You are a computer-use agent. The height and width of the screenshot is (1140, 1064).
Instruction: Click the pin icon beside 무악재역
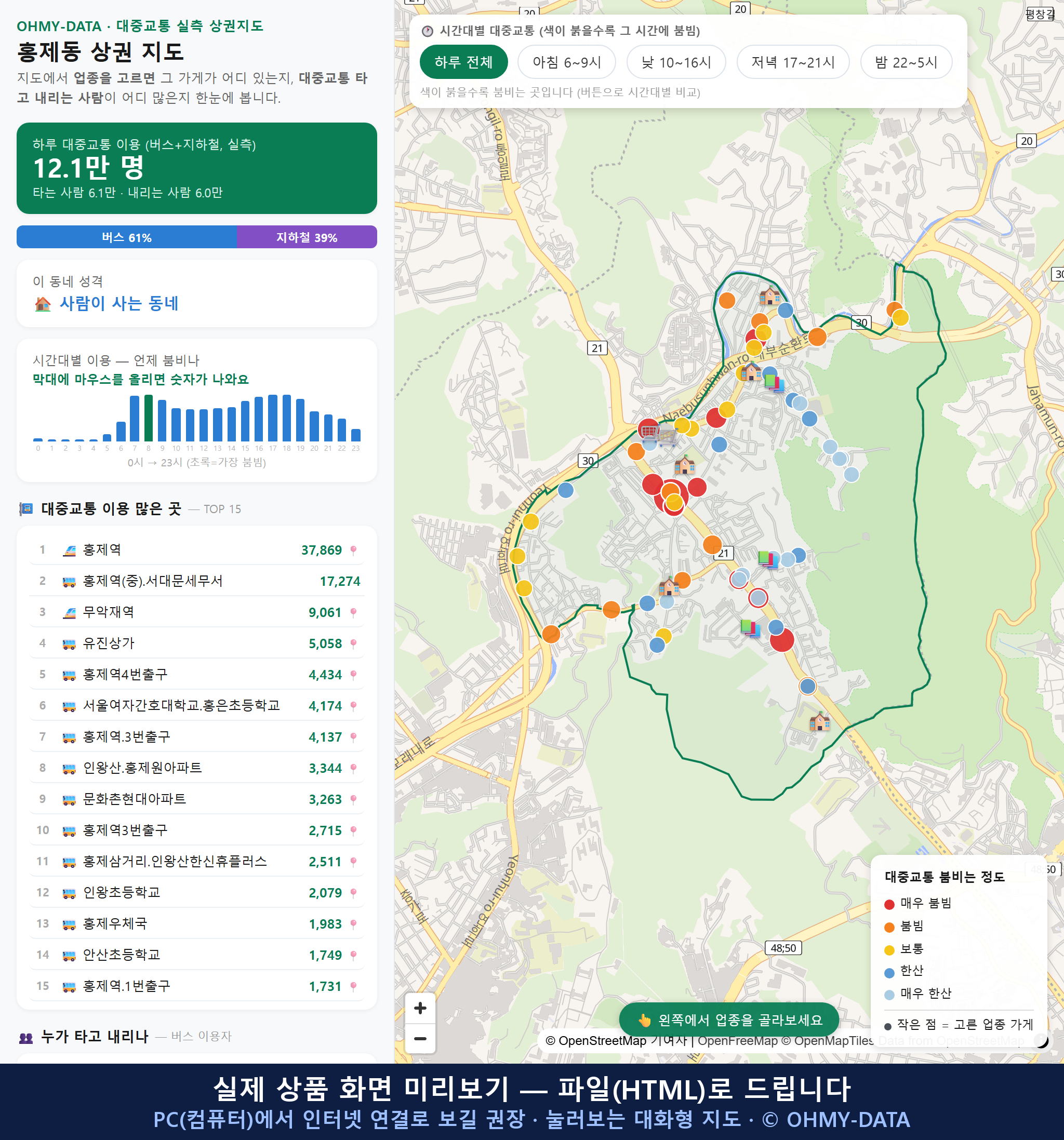[x=353, y=612]
